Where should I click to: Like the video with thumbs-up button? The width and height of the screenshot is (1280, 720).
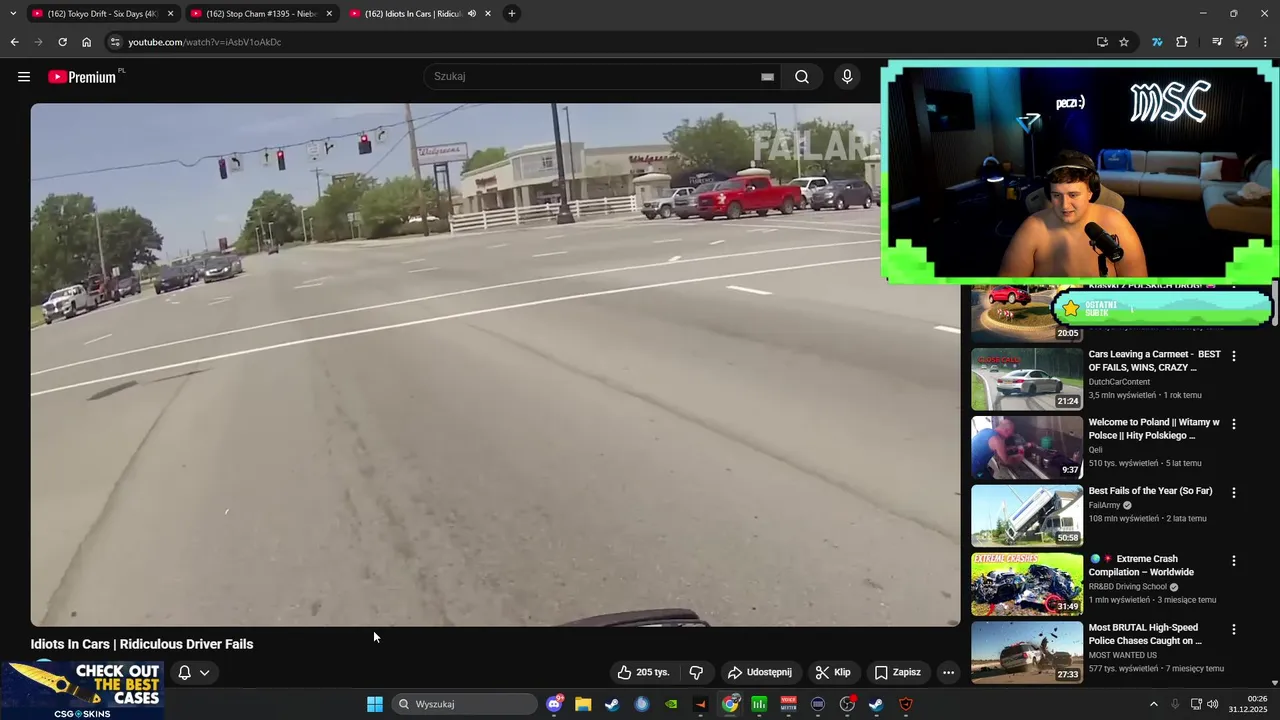[x=643, y=672]
